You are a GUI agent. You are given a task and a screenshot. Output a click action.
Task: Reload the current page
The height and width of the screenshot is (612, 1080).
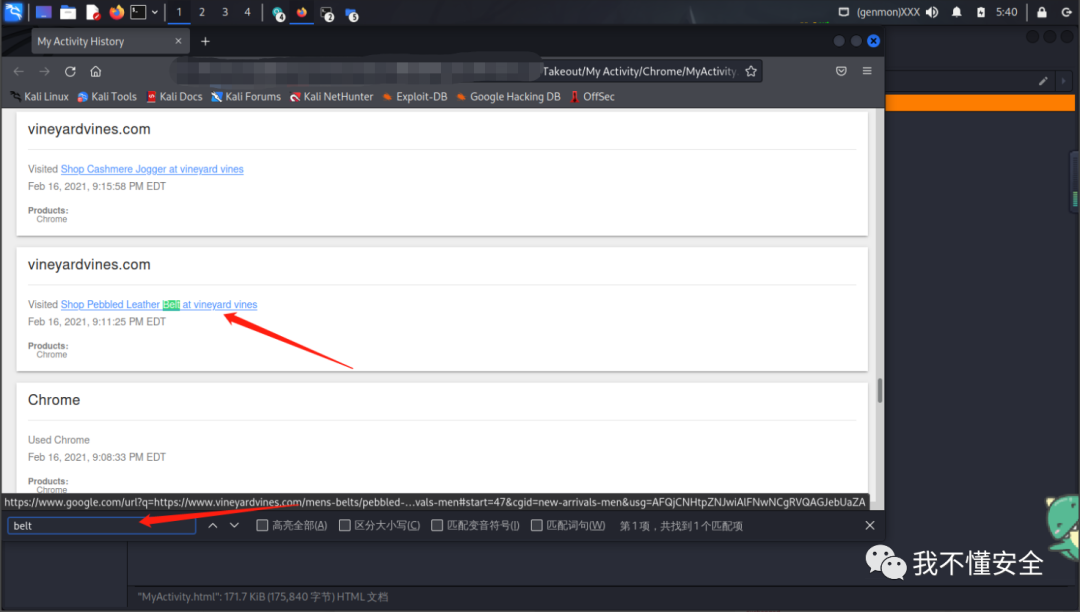[70, 72]
